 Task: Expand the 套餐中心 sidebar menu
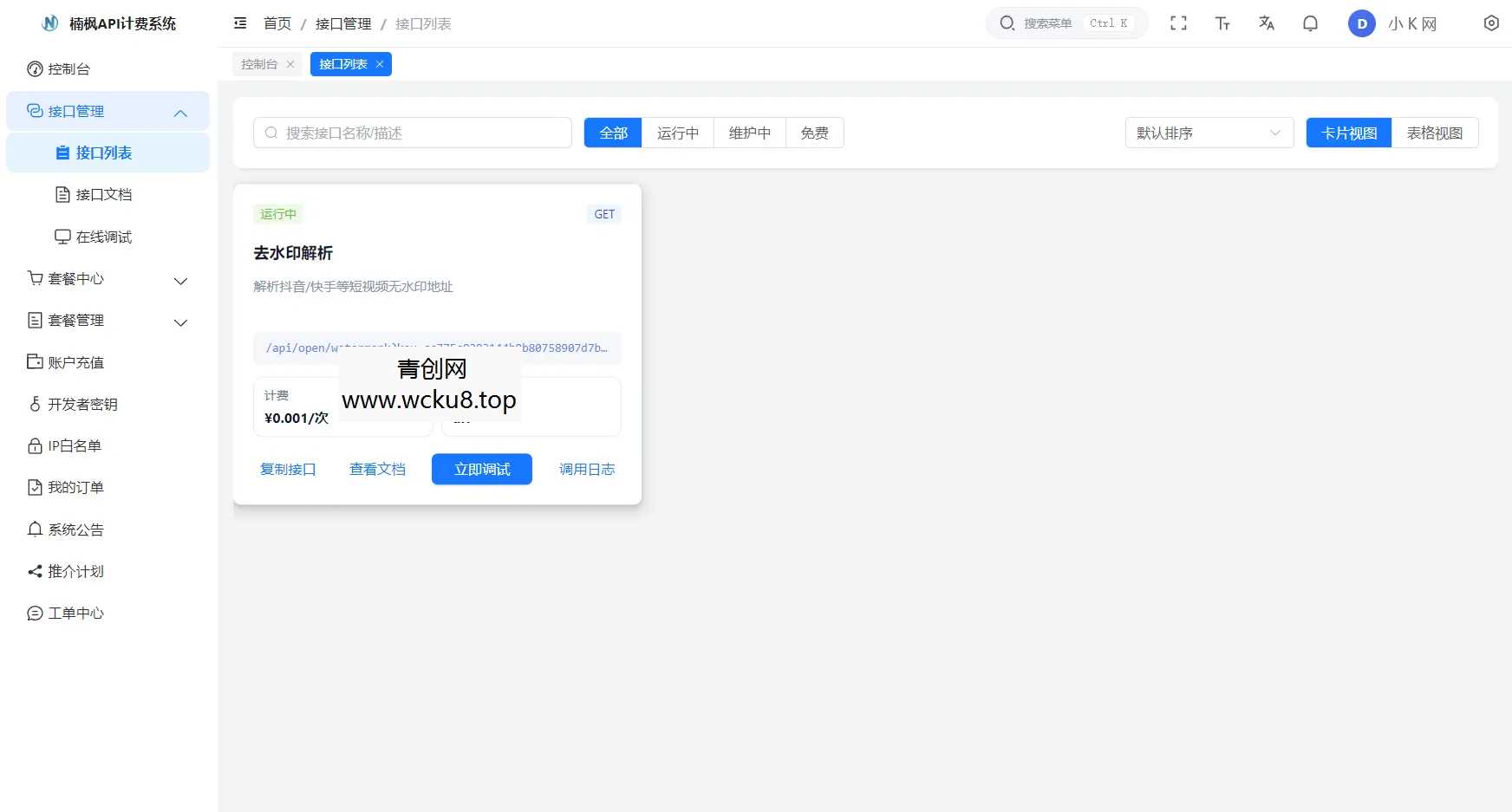click(x=75, y=278)
